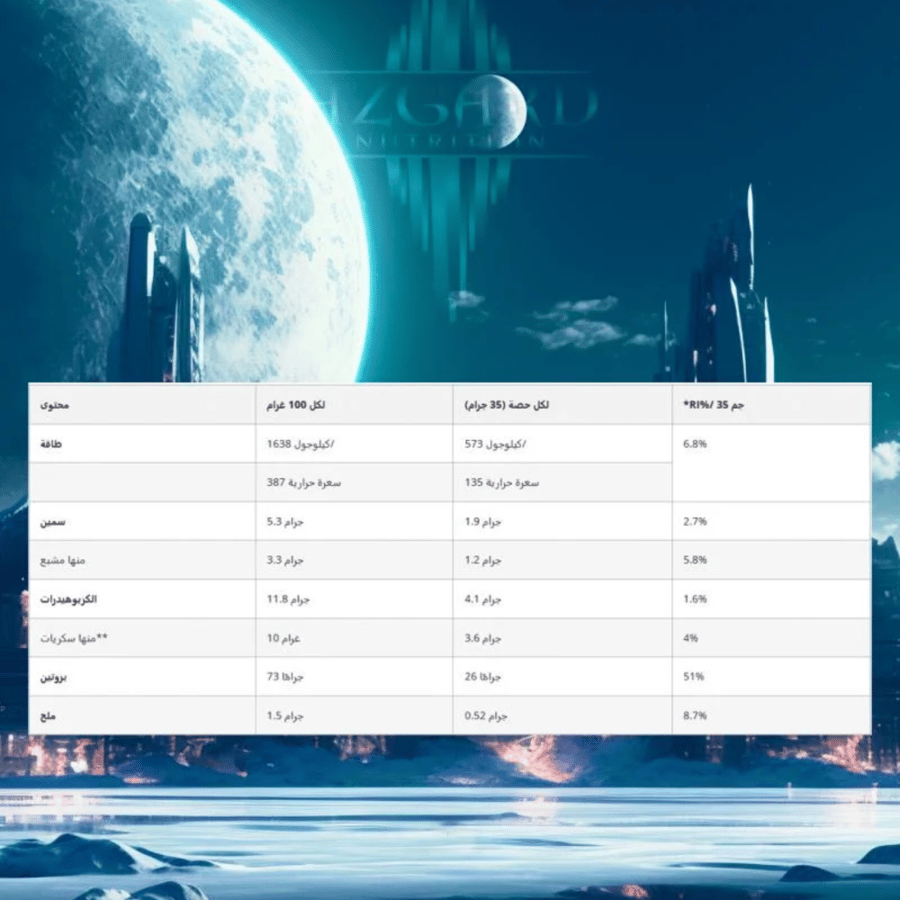Select the "3.3 جرام" saturated value
Screen dimensions: 900x900
pyautogui.click(x=285, y=560)
